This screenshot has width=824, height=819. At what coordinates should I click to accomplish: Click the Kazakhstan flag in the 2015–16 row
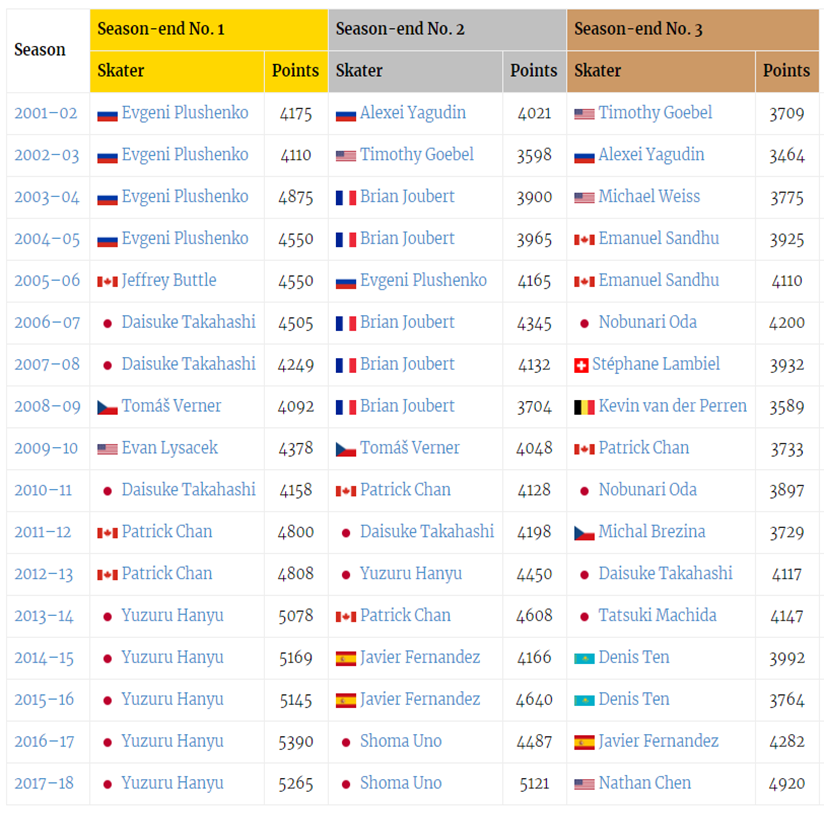coord(584,701)
